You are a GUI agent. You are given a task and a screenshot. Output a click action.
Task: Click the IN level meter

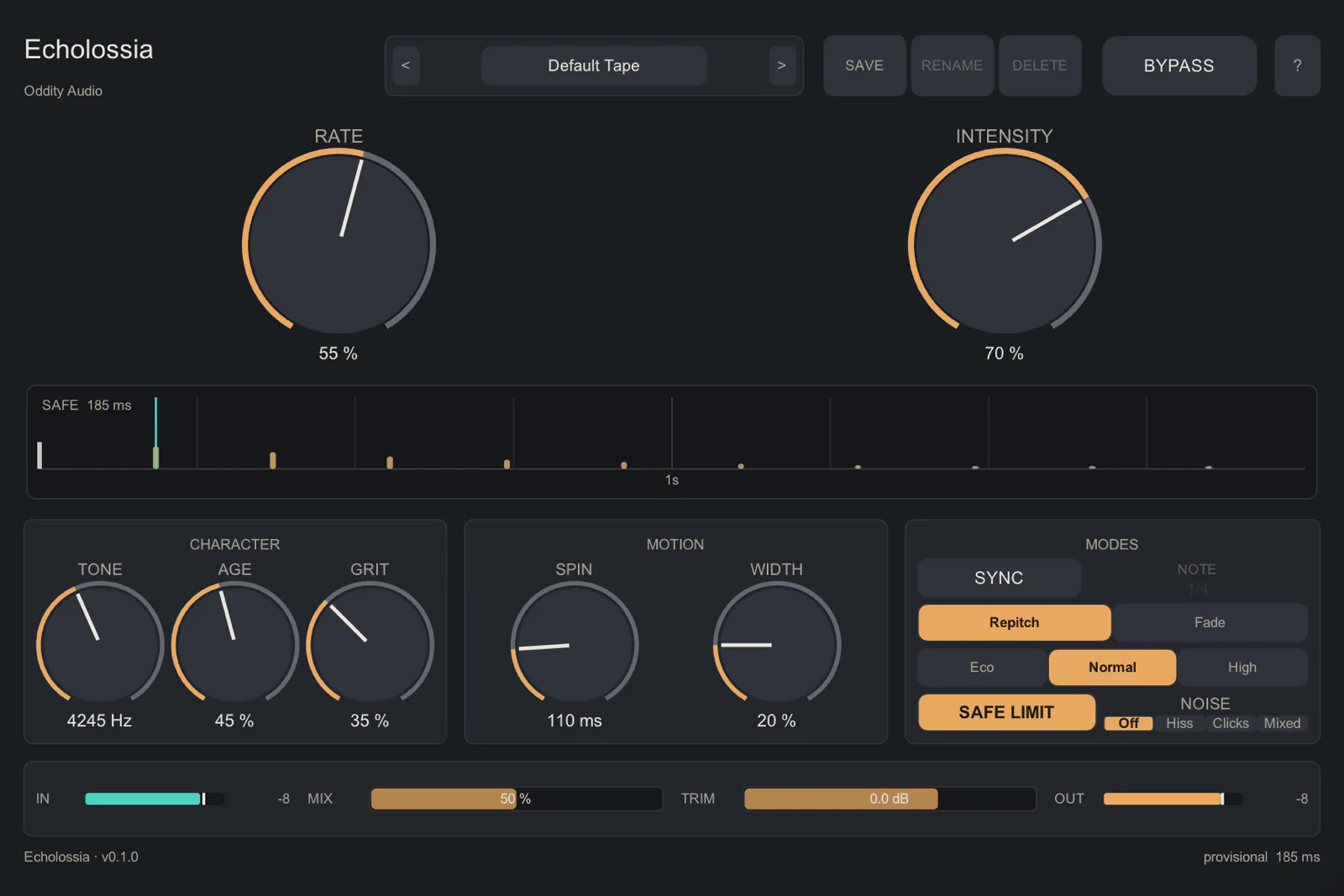click(x=155, y=799)
